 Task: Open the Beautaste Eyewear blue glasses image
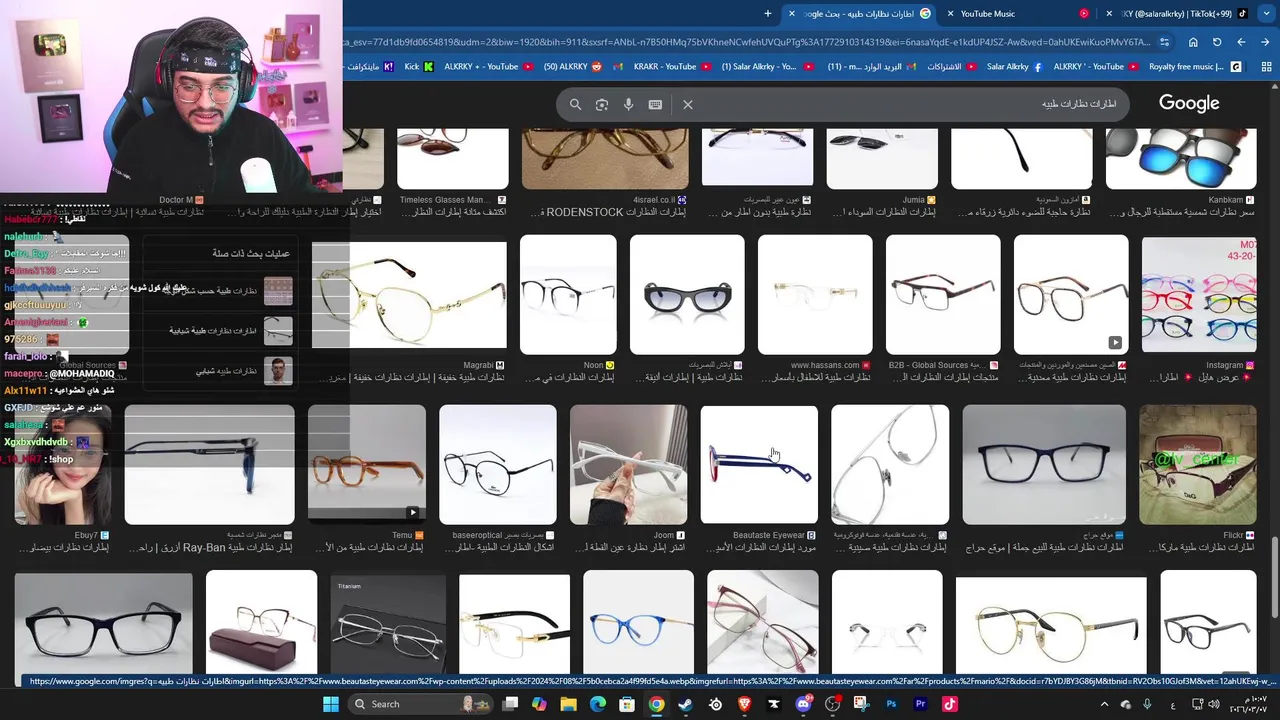(x=759, y=465)
